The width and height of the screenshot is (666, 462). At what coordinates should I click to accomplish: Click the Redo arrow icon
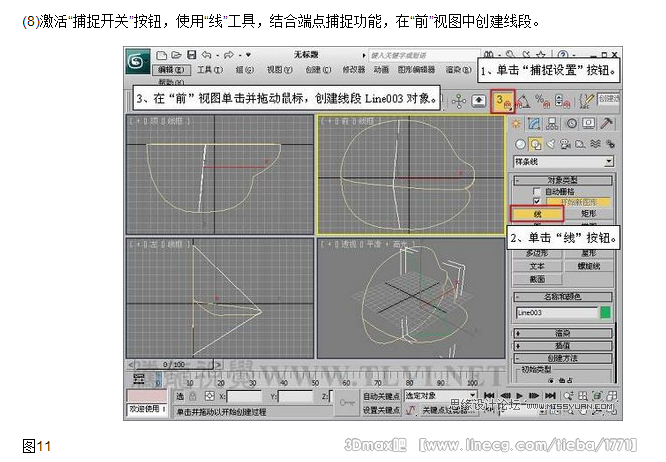click(x=229, y=55)
